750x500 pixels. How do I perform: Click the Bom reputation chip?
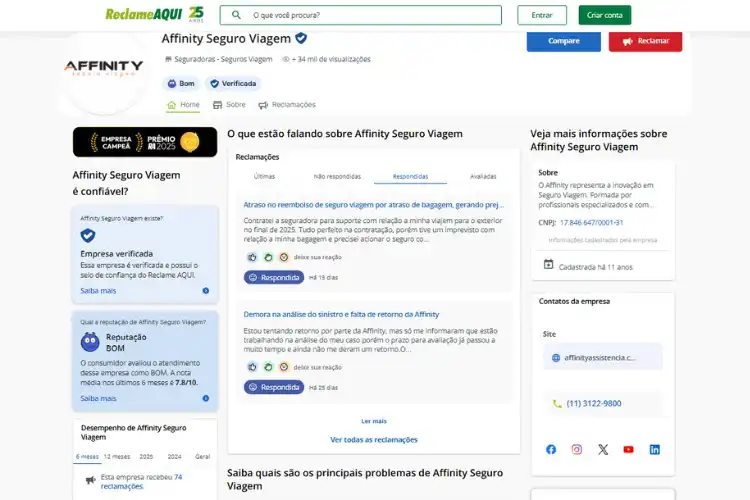181,83
